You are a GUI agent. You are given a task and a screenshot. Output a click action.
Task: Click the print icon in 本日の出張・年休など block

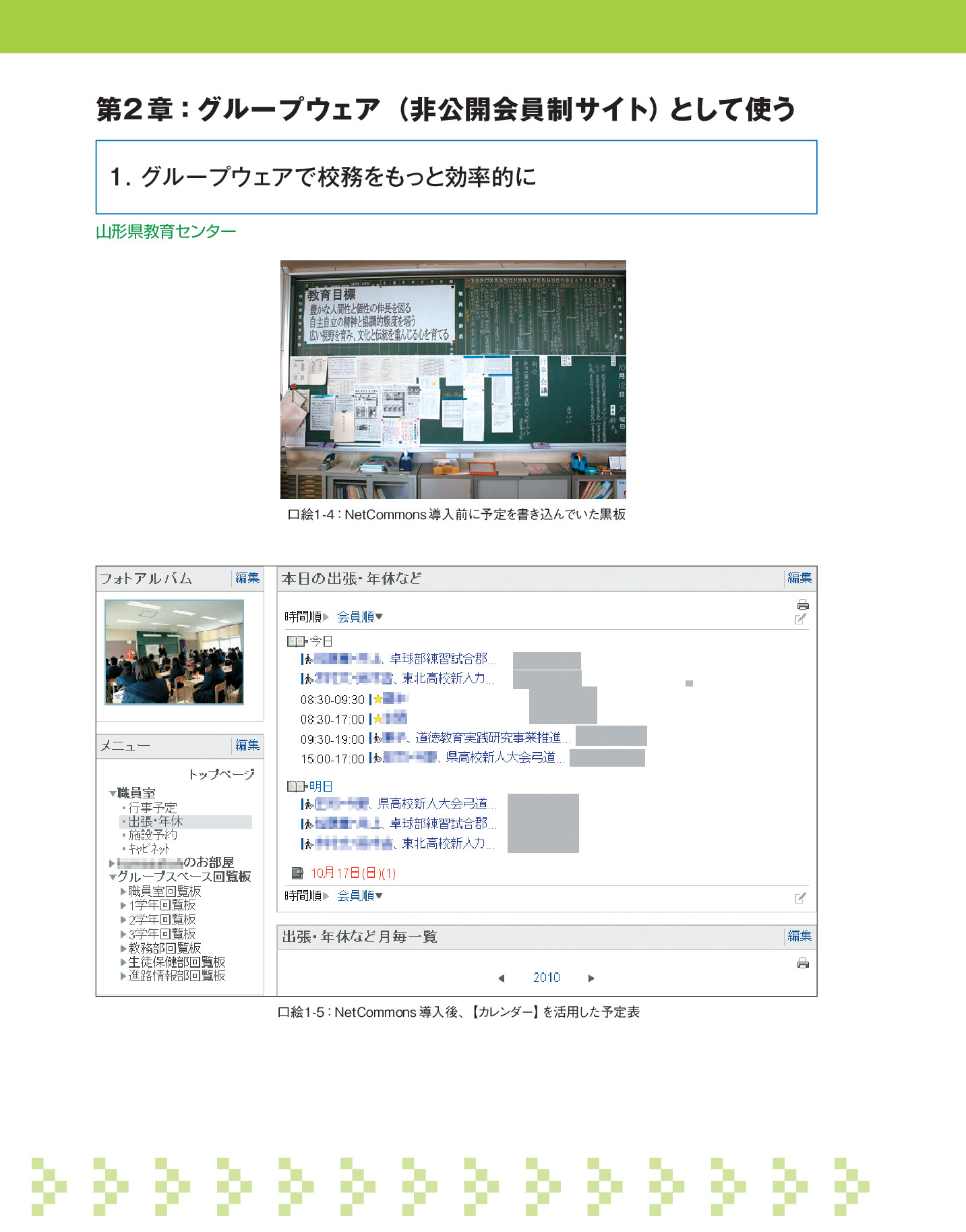click(802, 605)
